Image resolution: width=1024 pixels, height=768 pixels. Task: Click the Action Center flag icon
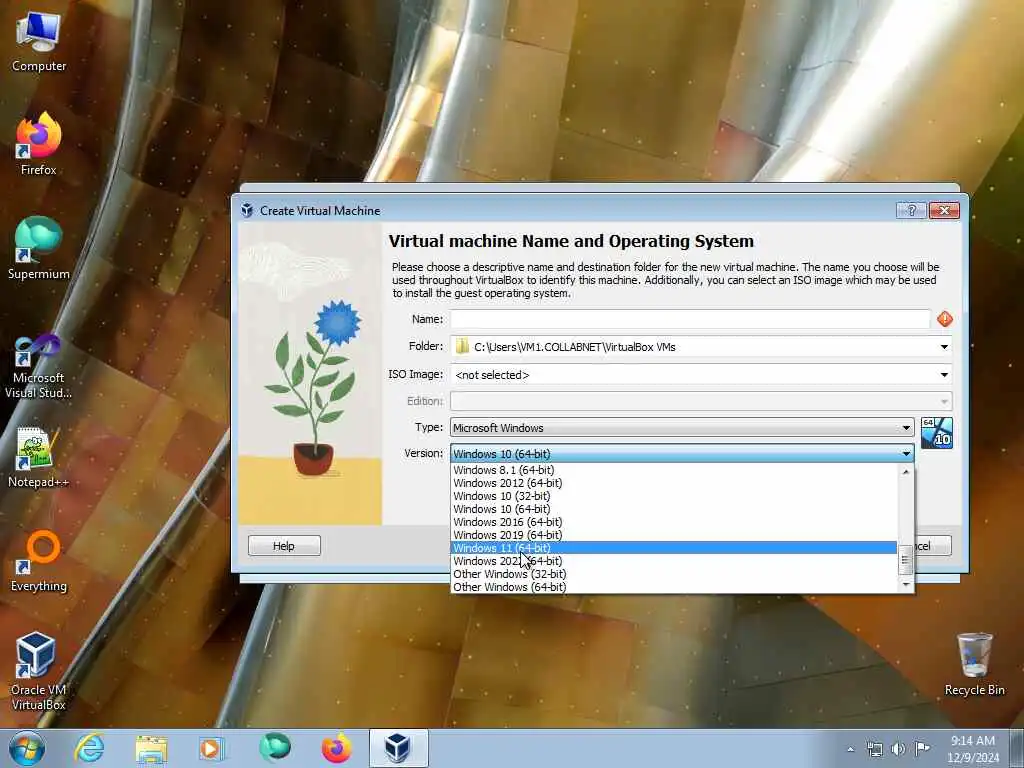tap(921, 749)
